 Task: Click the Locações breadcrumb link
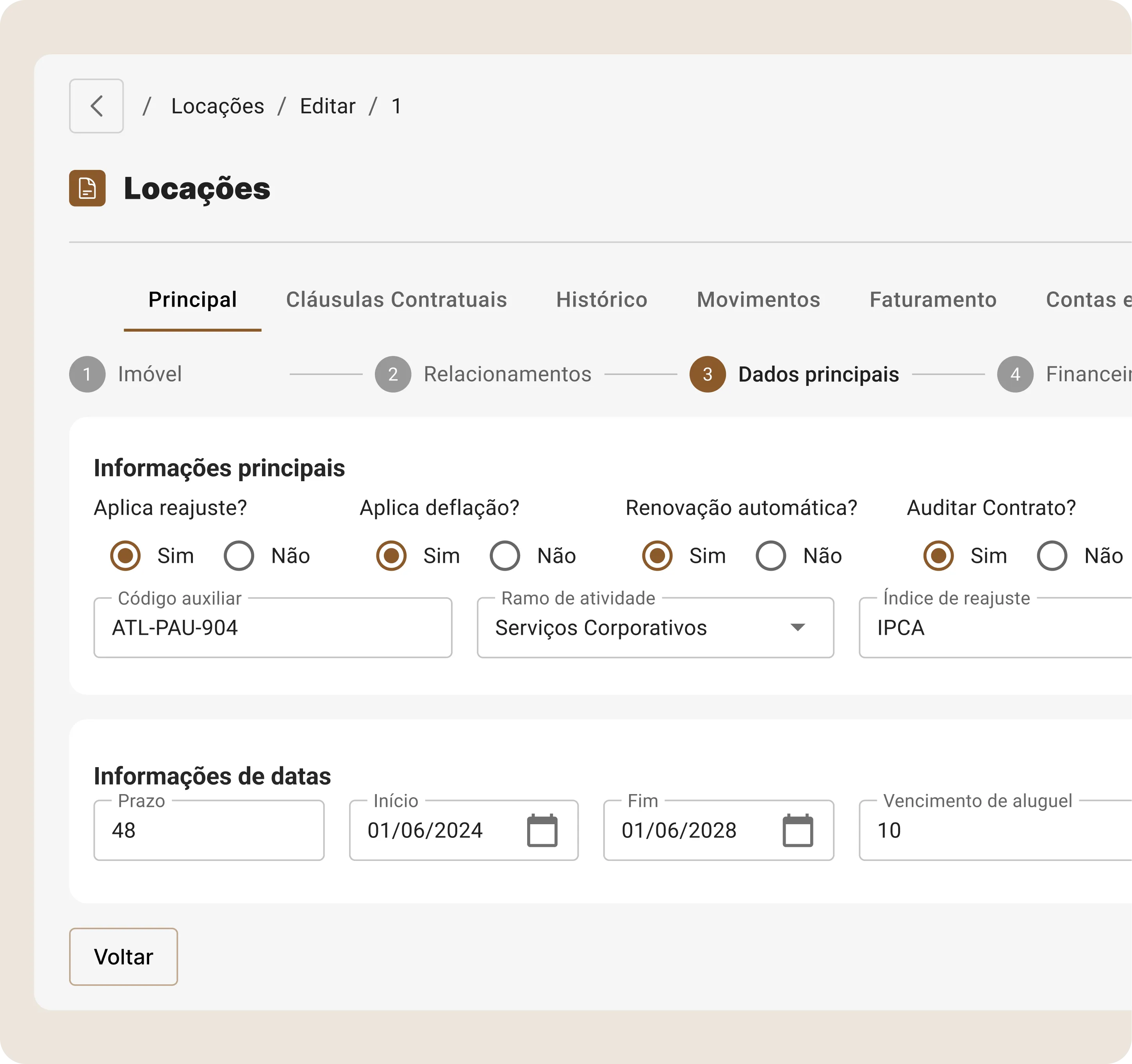click(217, 106)
